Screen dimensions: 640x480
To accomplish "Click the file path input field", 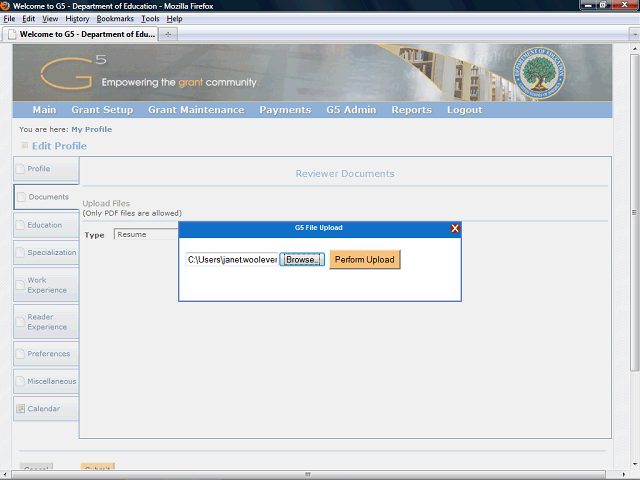I will tap(232, 260).
